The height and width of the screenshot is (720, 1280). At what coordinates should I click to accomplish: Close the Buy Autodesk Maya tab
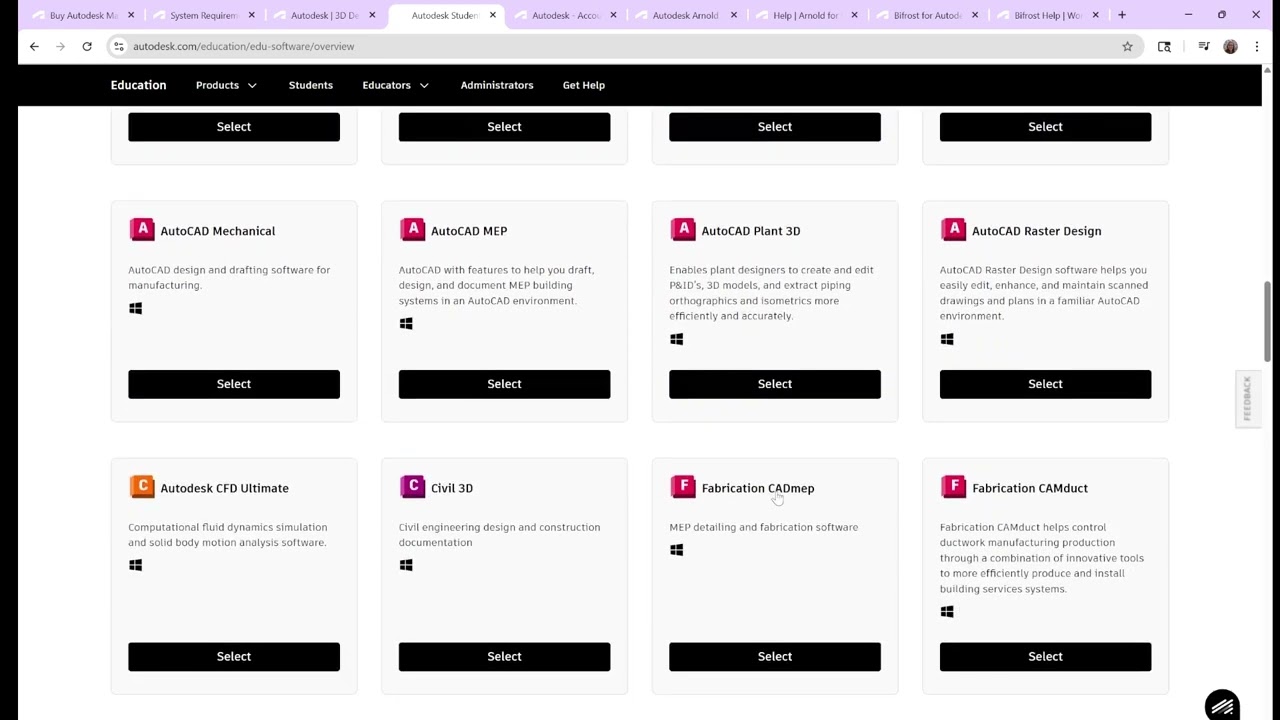coord(131,15)
